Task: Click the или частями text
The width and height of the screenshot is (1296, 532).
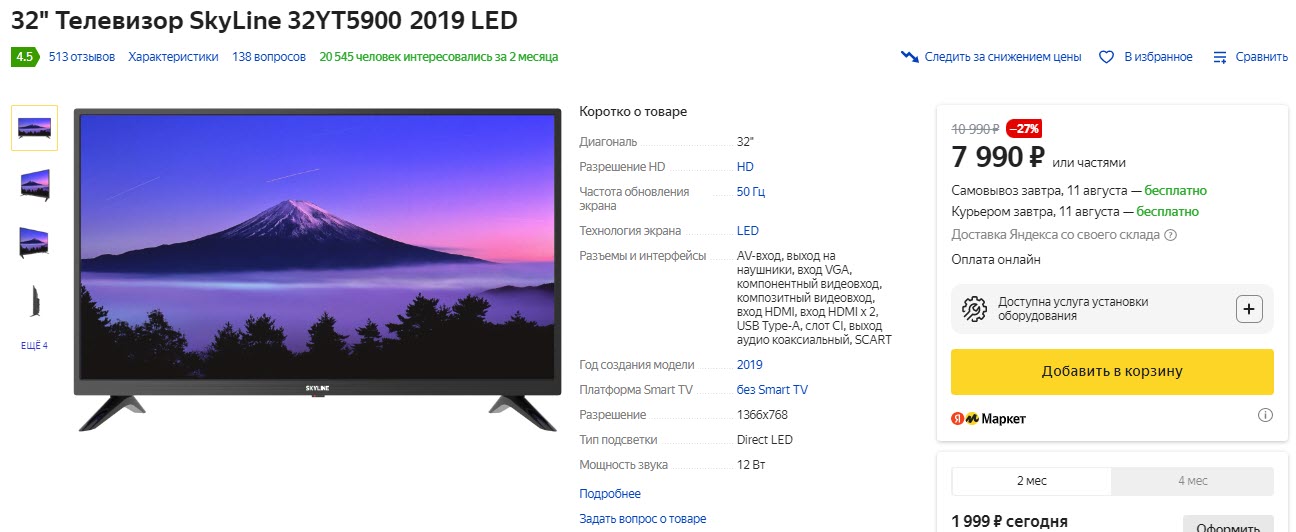Action: click(x=1089, y=163)
